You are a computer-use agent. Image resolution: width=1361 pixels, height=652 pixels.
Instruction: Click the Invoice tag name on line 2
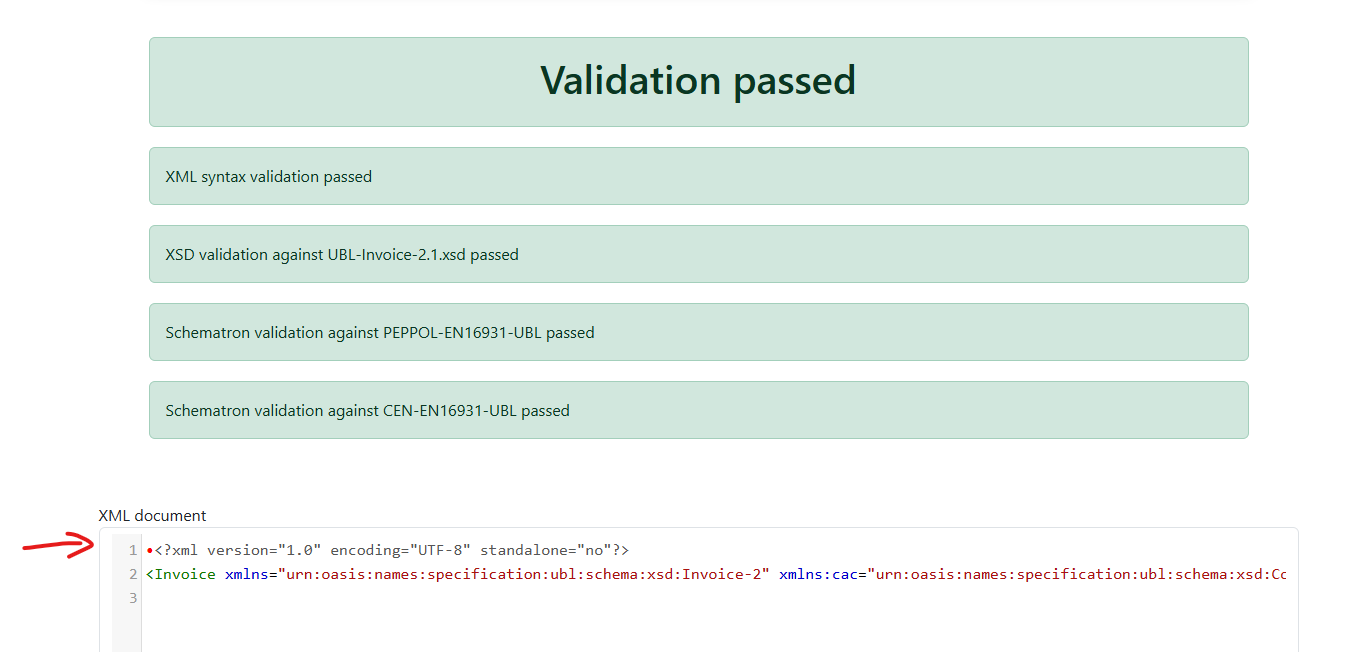[185, 575]
